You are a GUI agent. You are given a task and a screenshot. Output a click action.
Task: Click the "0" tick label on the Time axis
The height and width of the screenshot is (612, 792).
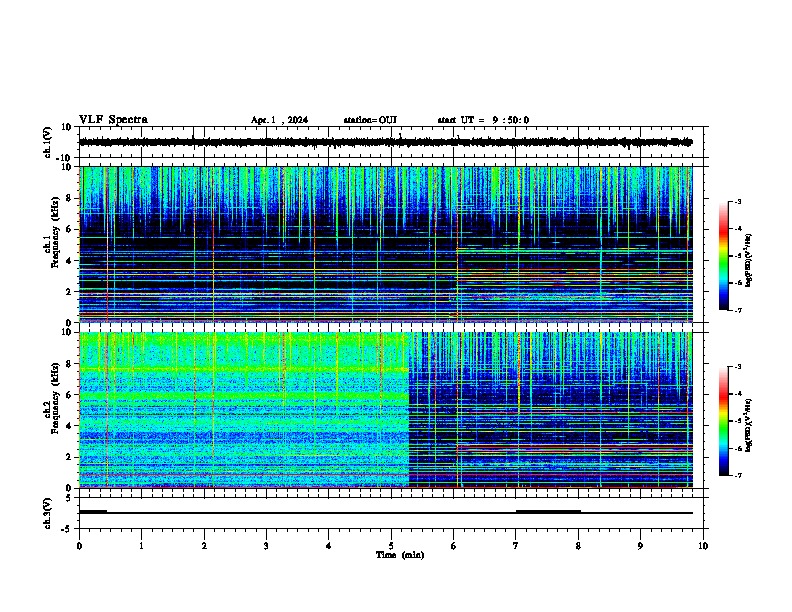click(x=79, y=546)
